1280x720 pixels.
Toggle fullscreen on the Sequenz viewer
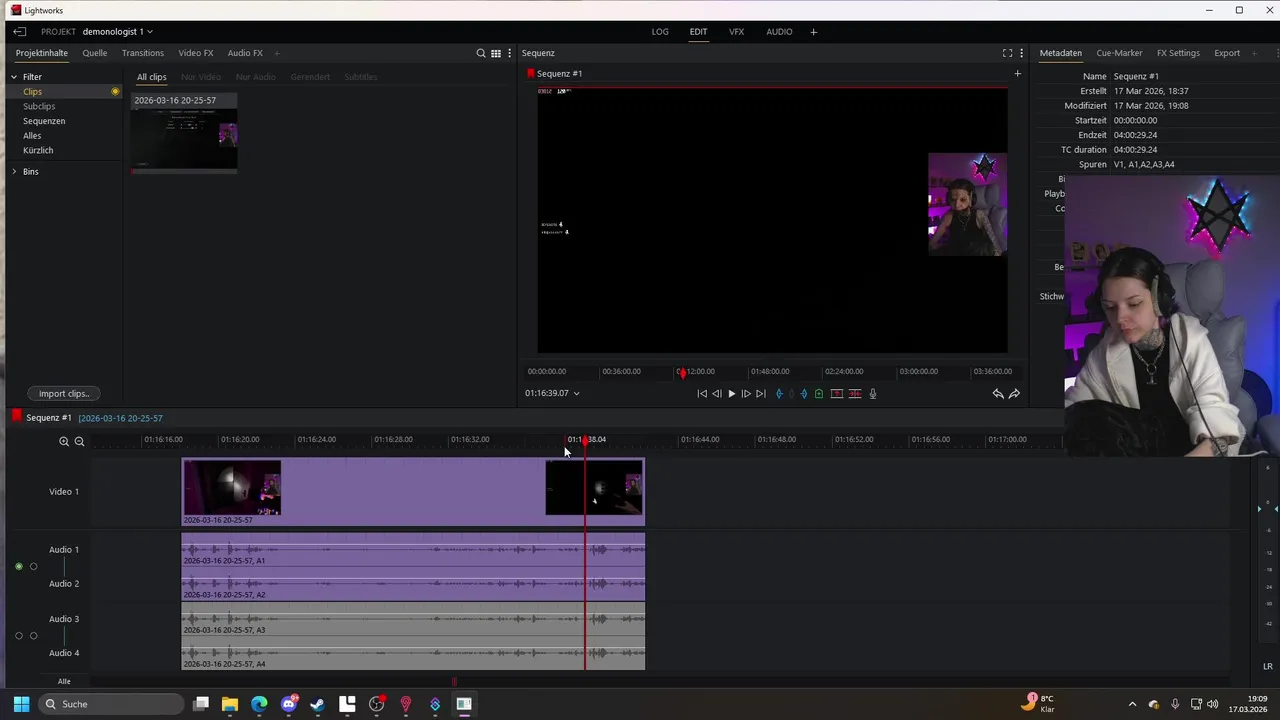pyautogui.click(x=1007, y=53)
